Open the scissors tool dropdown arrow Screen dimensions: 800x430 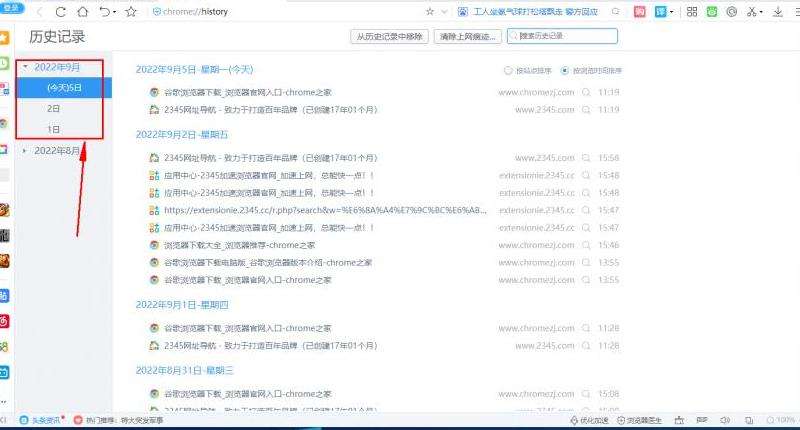point(761,12)
